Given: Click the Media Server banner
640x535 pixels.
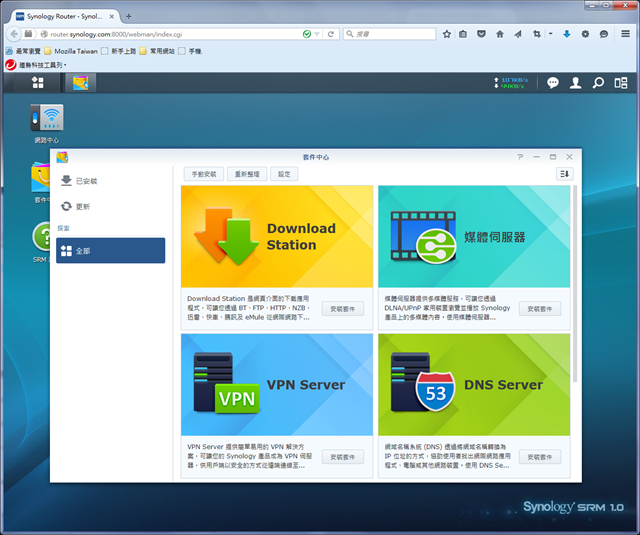Looking at the screenshot, I should [x=474, y=236].
